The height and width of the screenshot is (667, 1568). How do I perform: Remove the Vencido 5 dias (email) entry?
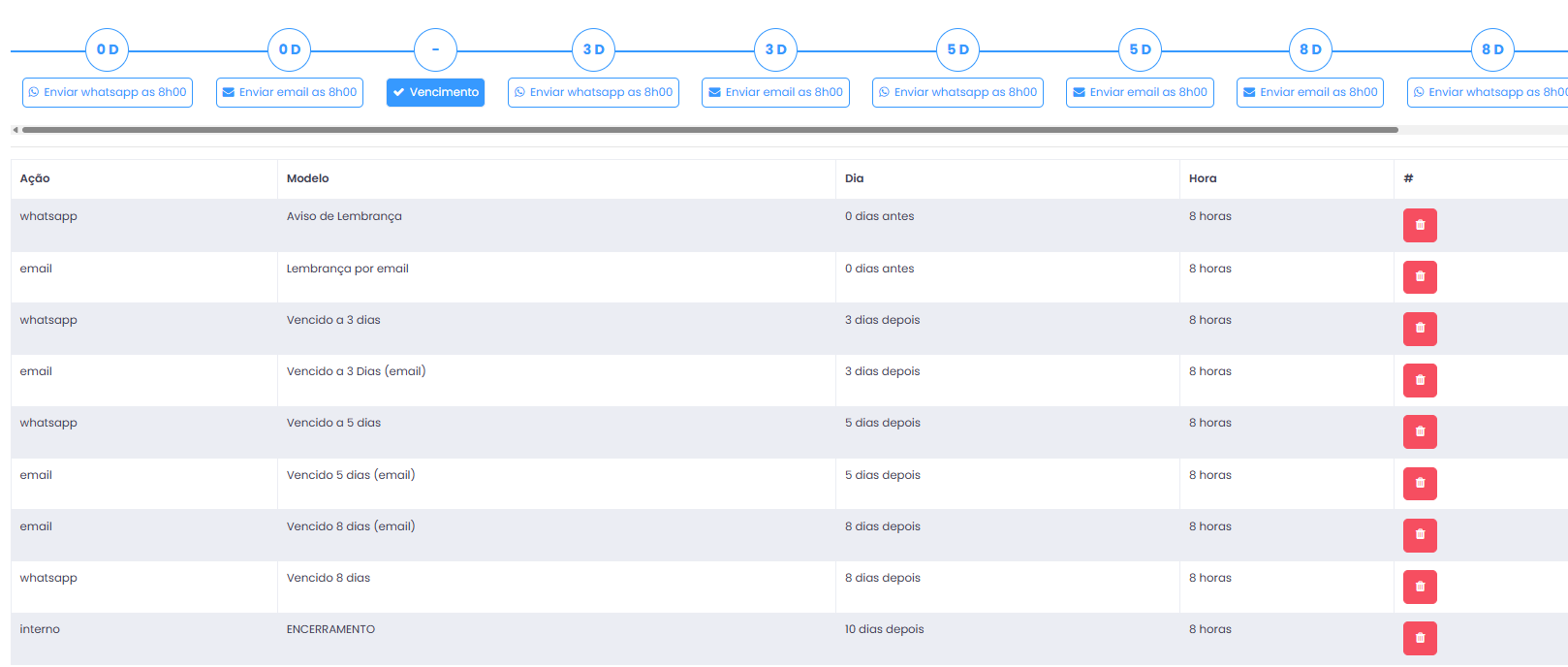(x=1419, y=483)
